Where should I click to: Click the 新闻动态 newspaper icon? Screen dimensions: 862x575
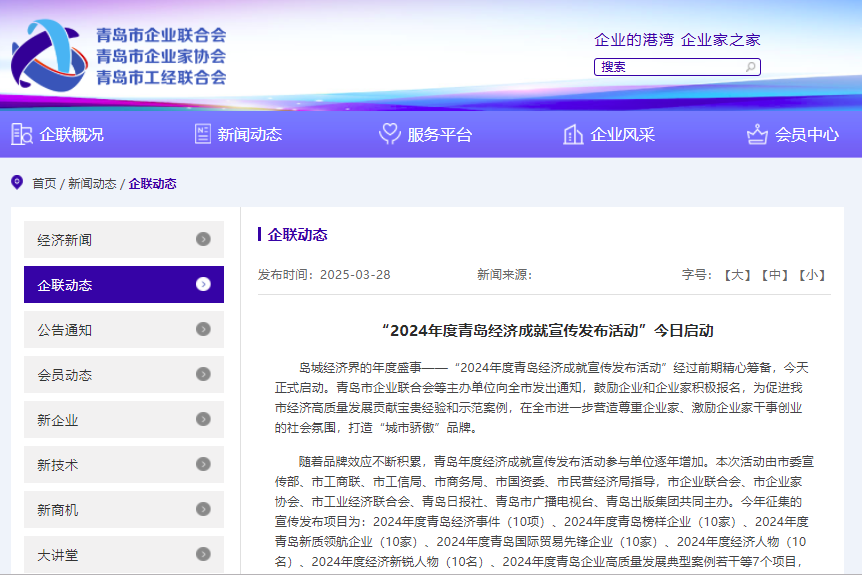pos(203,134)
